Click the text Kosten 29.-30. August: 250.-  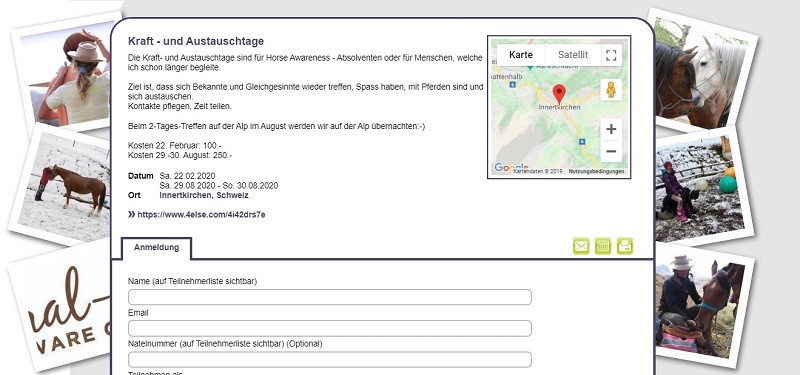click(x=180, y=155)
